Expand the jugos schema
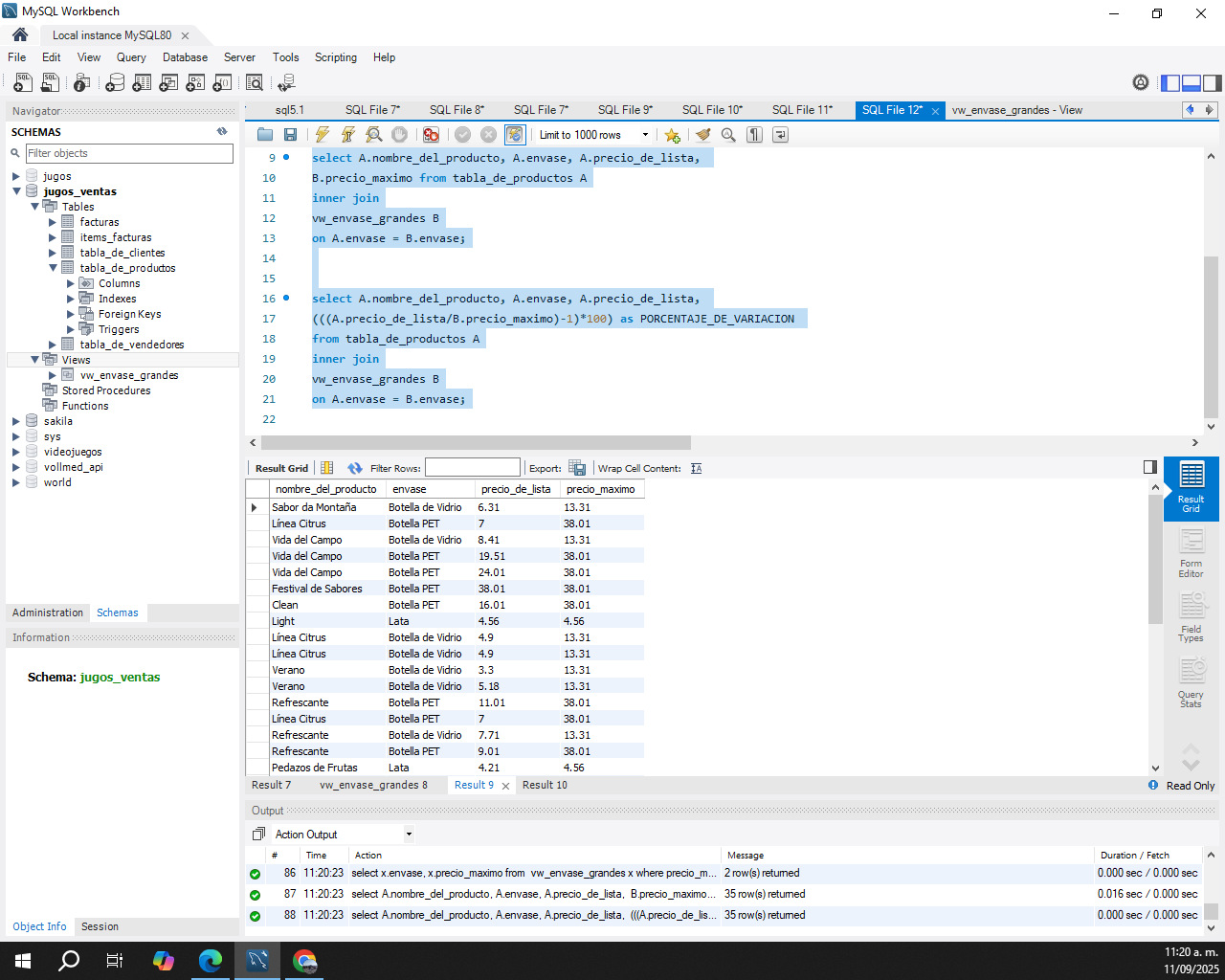This screenshot has width=1225, height=980. click(x=16, y=176)
